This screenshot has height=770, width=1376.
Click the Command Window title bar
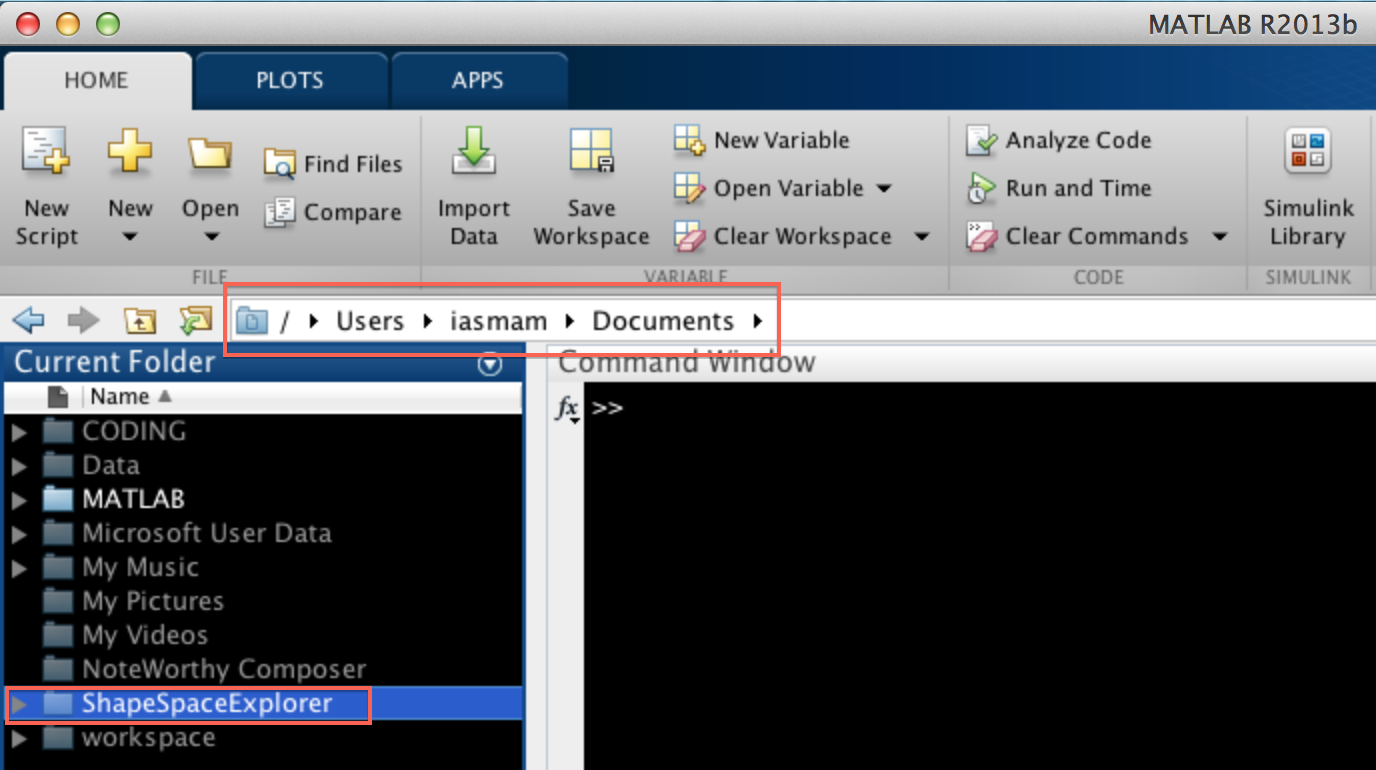[x=962, y=363]
